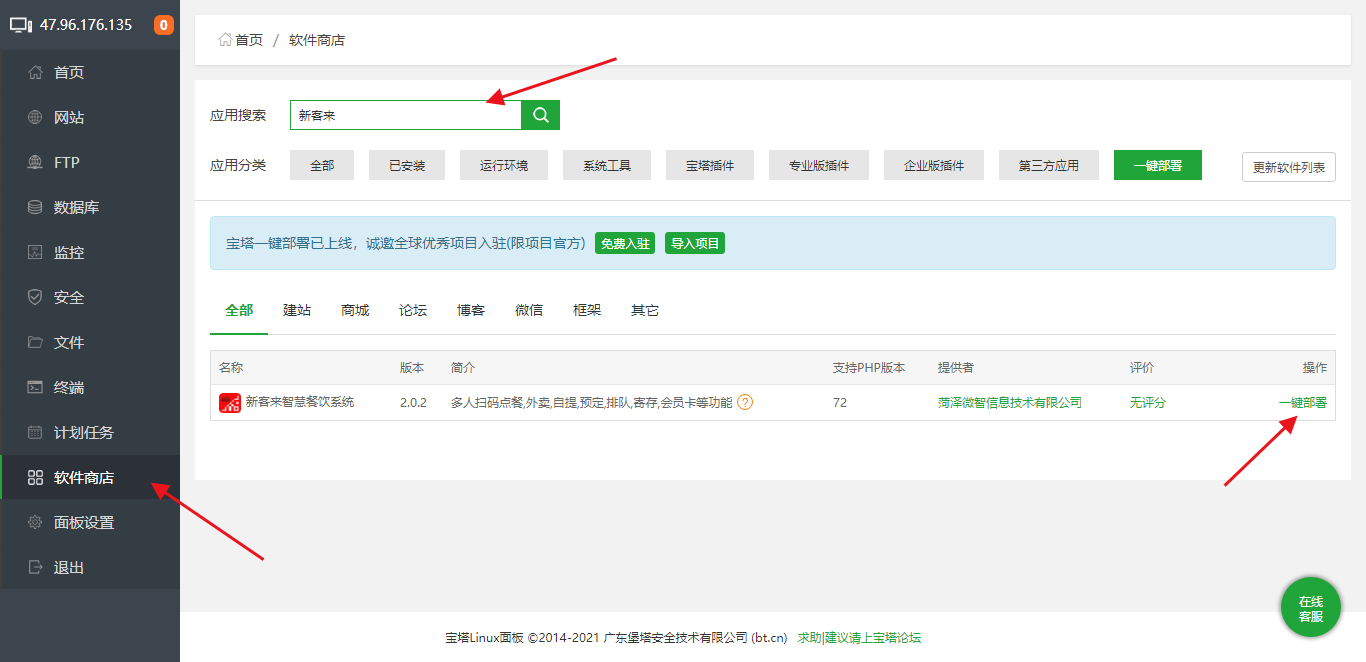Open the 建议请上宝塔论坛 footer link
Screen dimensions: 1366x662
tap(873, 638)
